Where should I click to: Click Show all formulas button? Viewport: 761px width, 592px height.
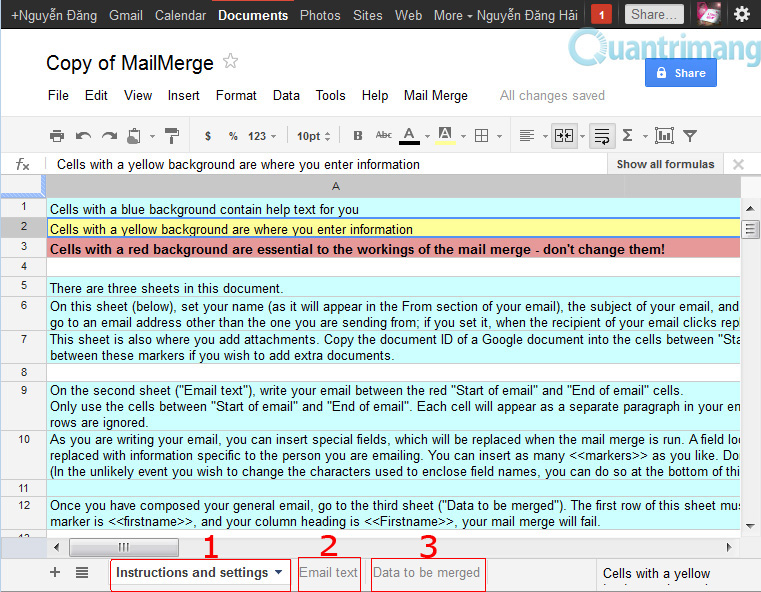click(665, 164)
